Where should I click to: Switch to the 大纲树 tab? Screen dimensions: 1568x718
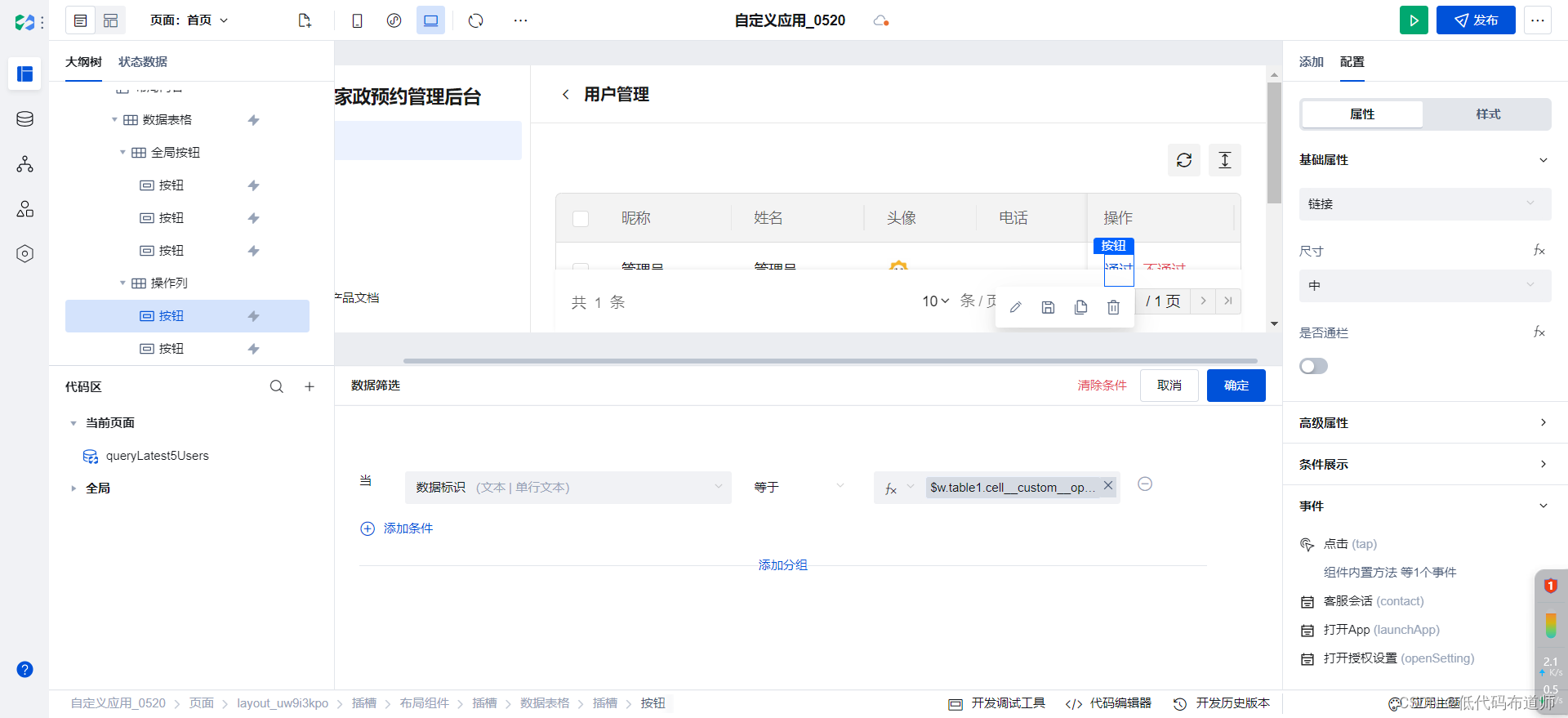pos(83,62)
